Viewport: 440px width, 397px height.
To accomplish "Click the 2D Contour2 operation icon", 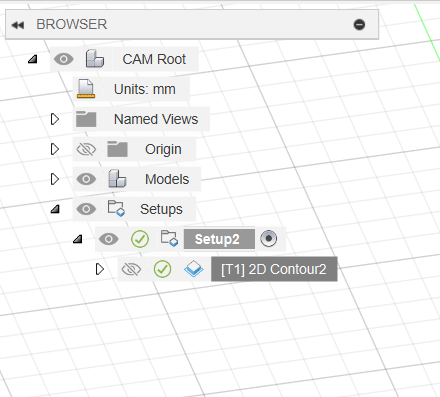I will 193,269.
